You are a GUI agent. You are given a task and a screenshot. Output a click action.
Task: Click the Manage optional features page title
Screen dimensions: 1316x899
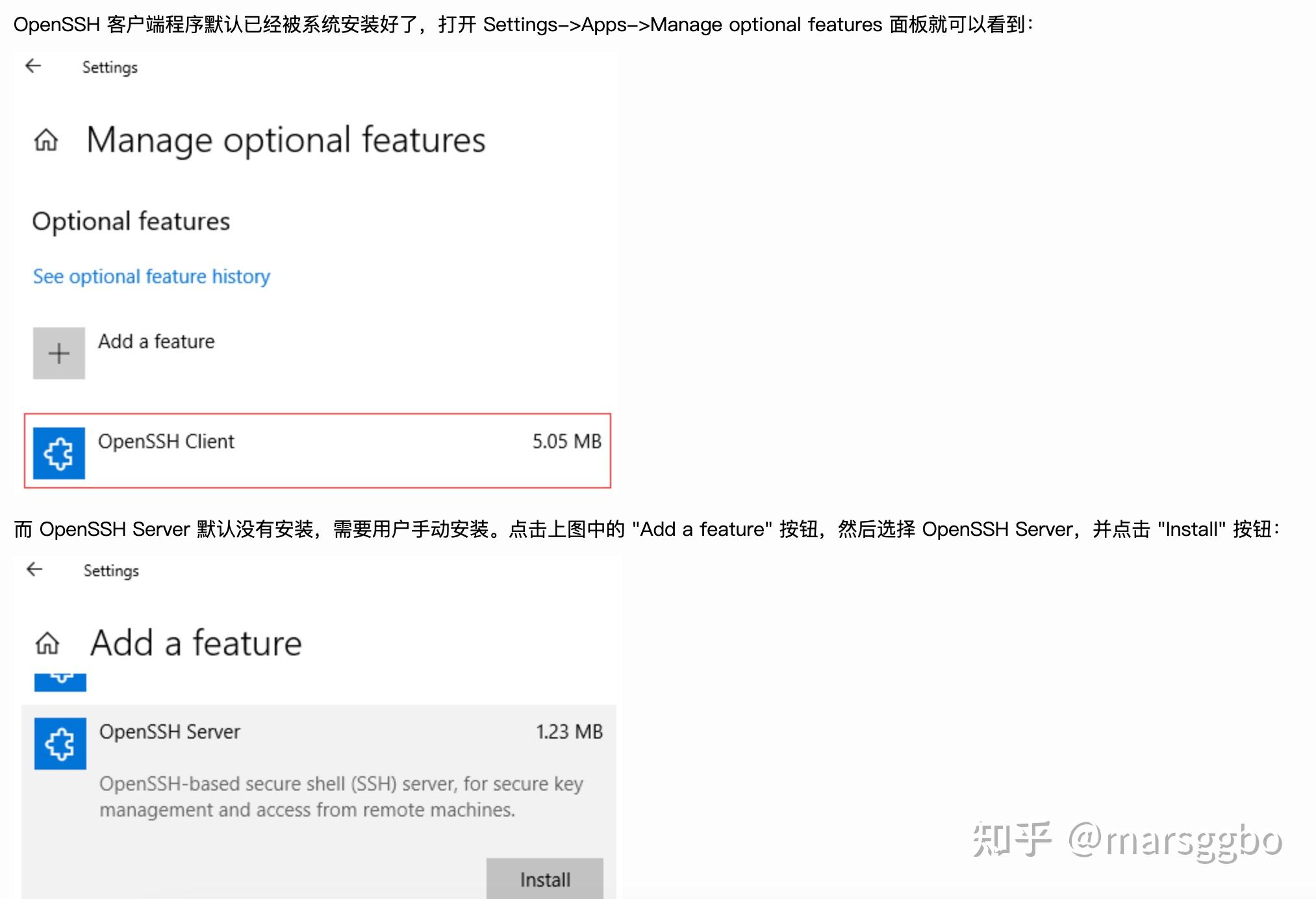click(286, 140)
